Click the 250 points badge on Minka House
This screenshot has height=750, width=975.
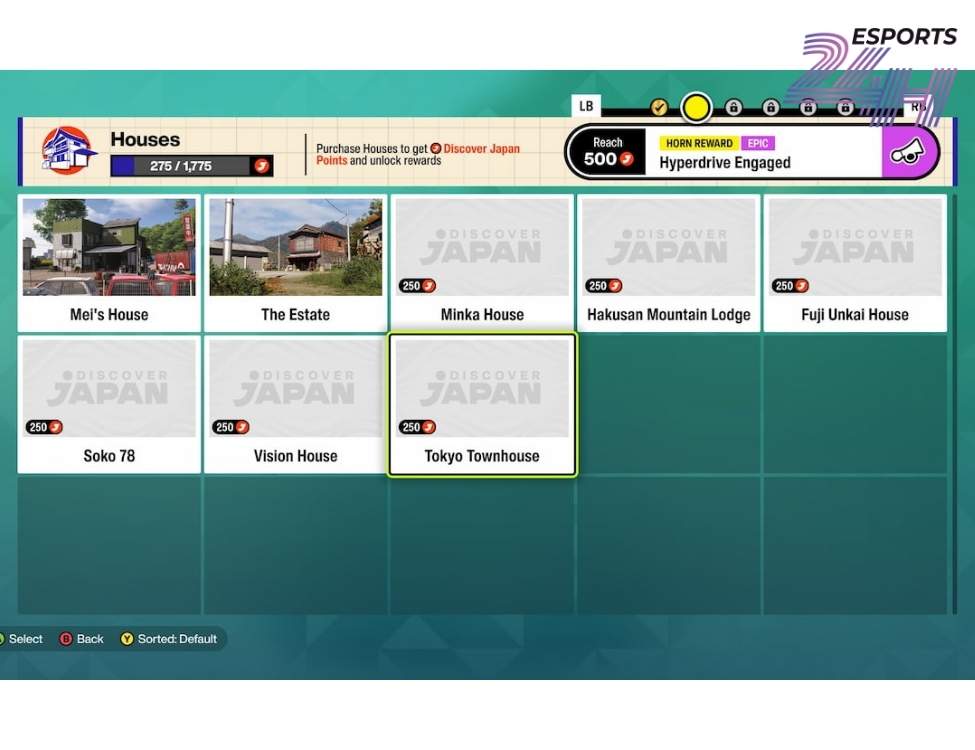coord(417,285)
